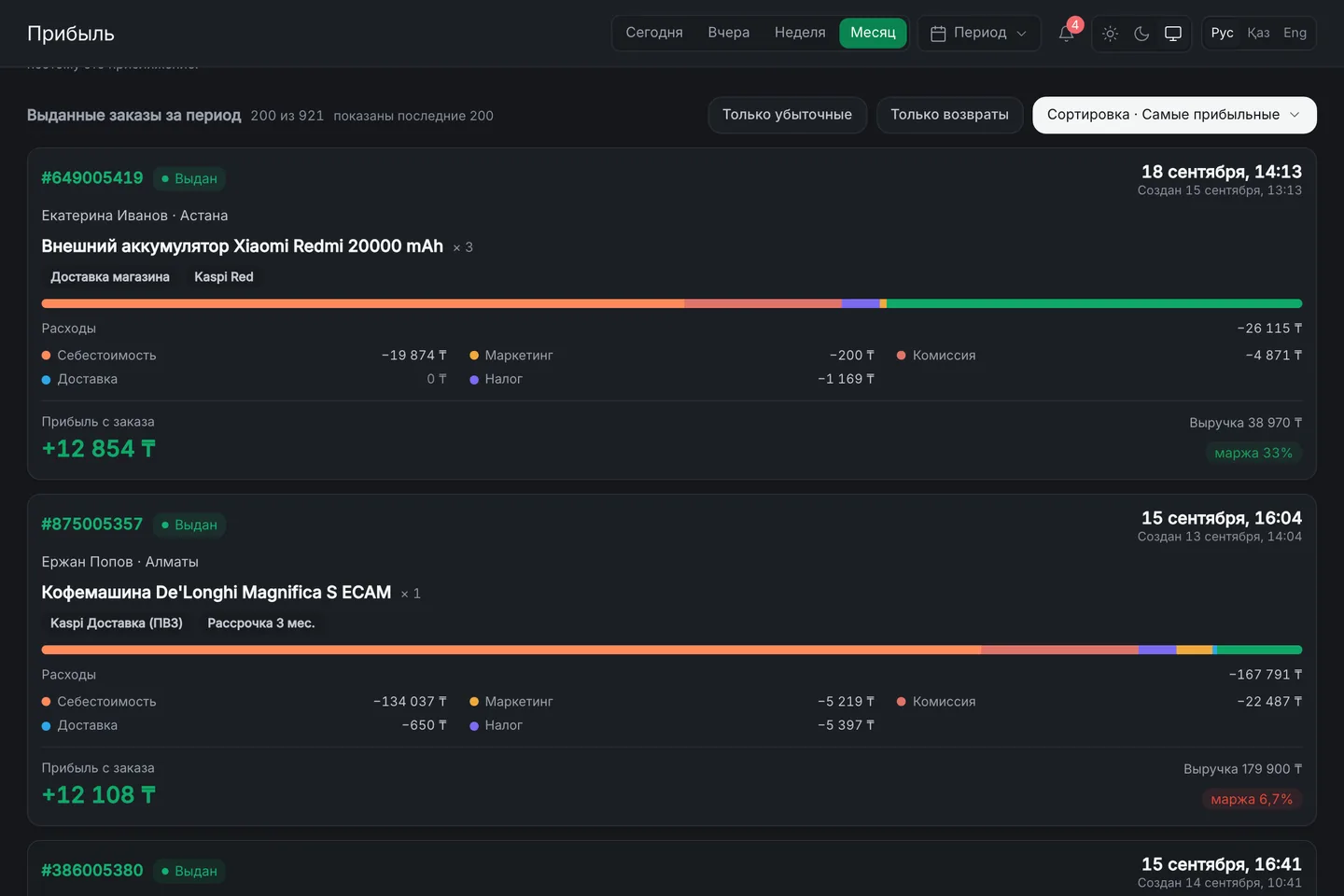Click the Комиссия value −22 487 ₸
The width and height of the screenshot is (1344, 896).
[1269, 702]
